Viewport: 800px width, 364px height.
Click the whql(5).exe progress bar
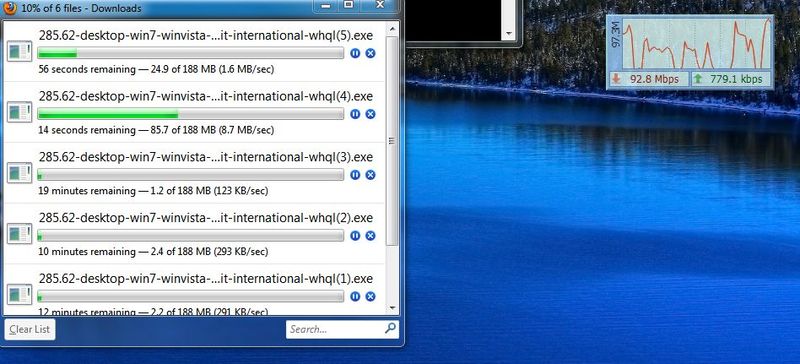click(x=191, y=53)
